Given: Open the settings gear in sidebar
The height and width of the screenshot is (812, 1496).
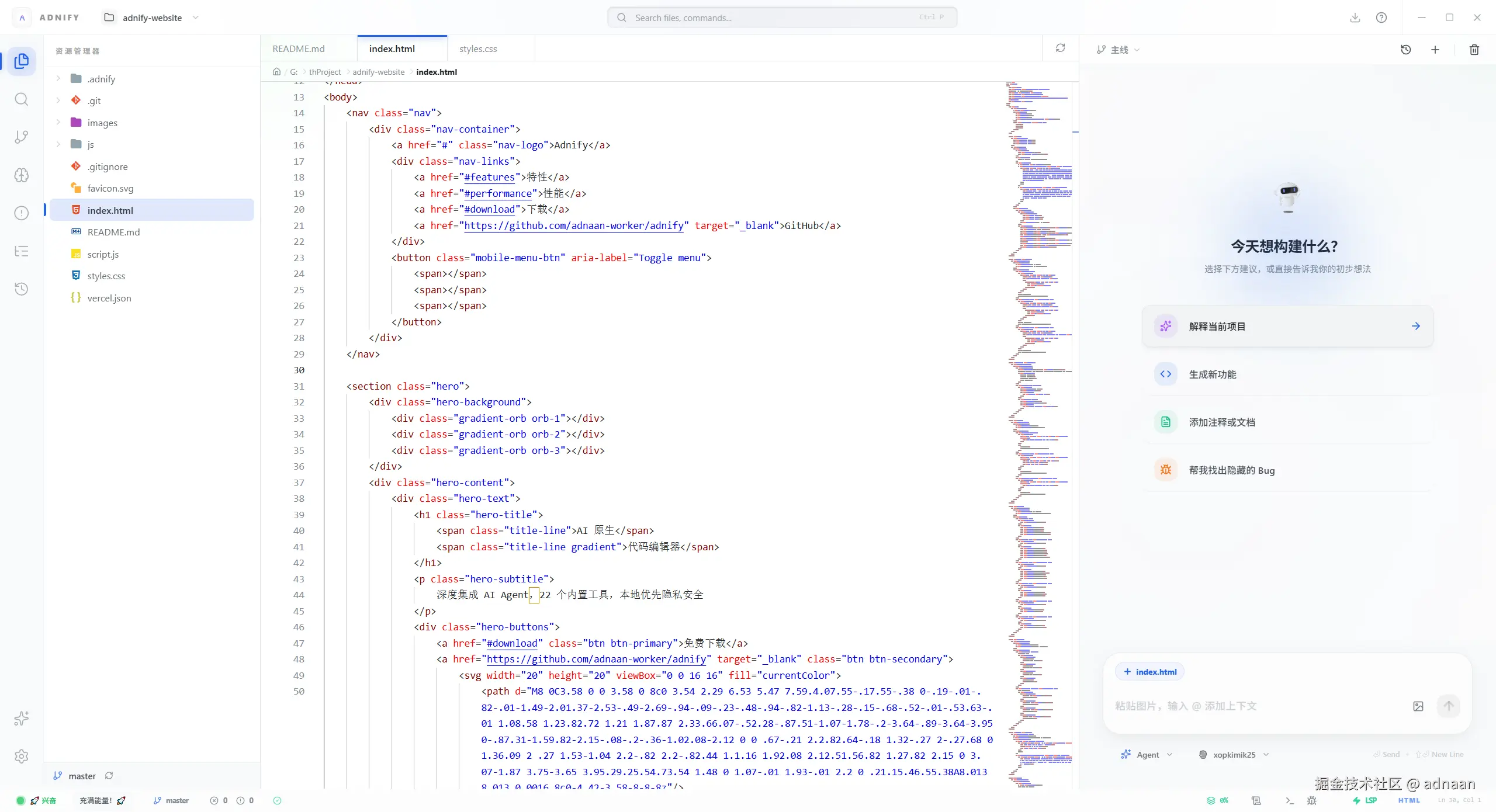Looking at the screenshot, I should click(22, 757).
